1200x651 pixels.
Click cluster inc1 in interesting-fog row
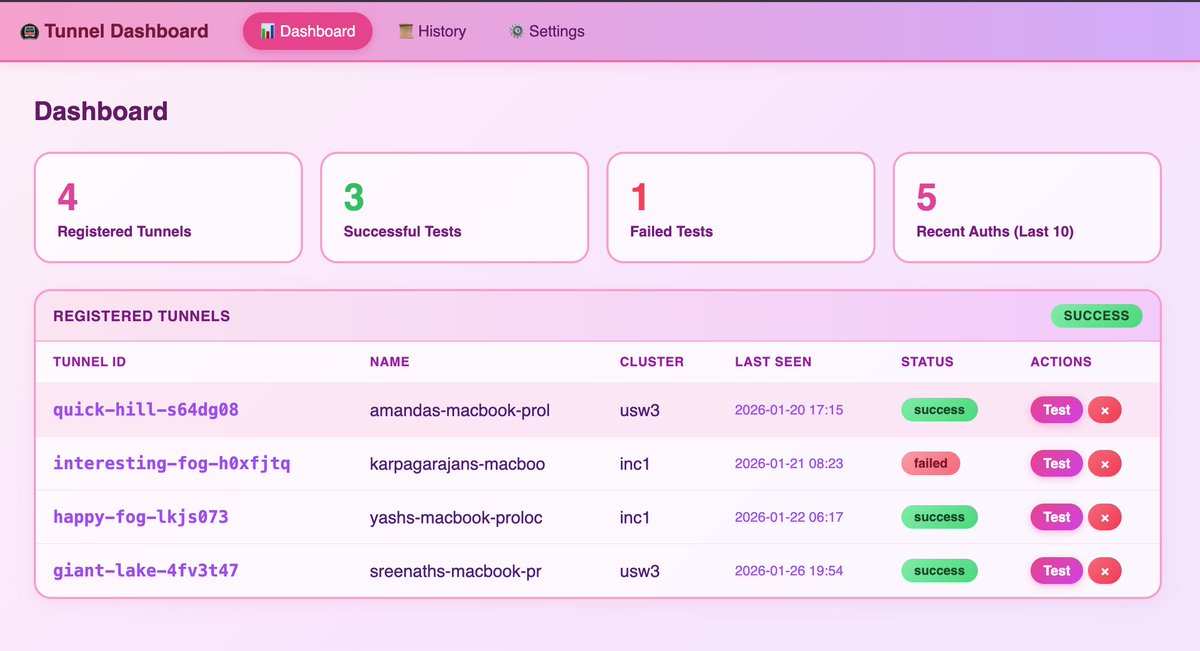click(635, 464)
